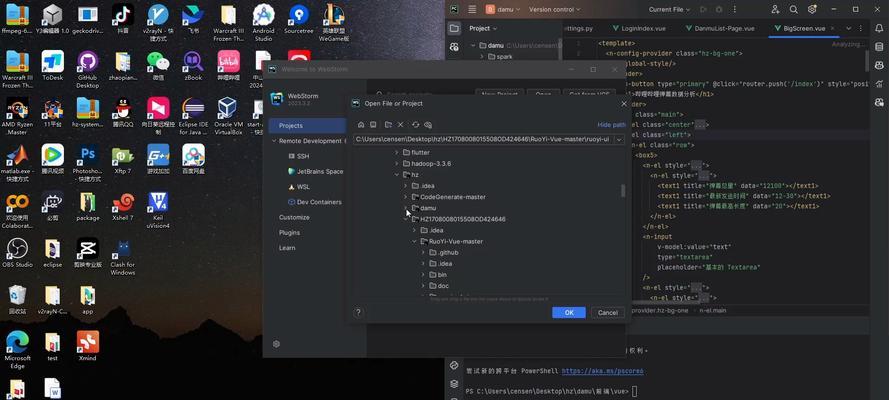
Task: Open Current File run configuration dropdown
Action: coord(670,9)
